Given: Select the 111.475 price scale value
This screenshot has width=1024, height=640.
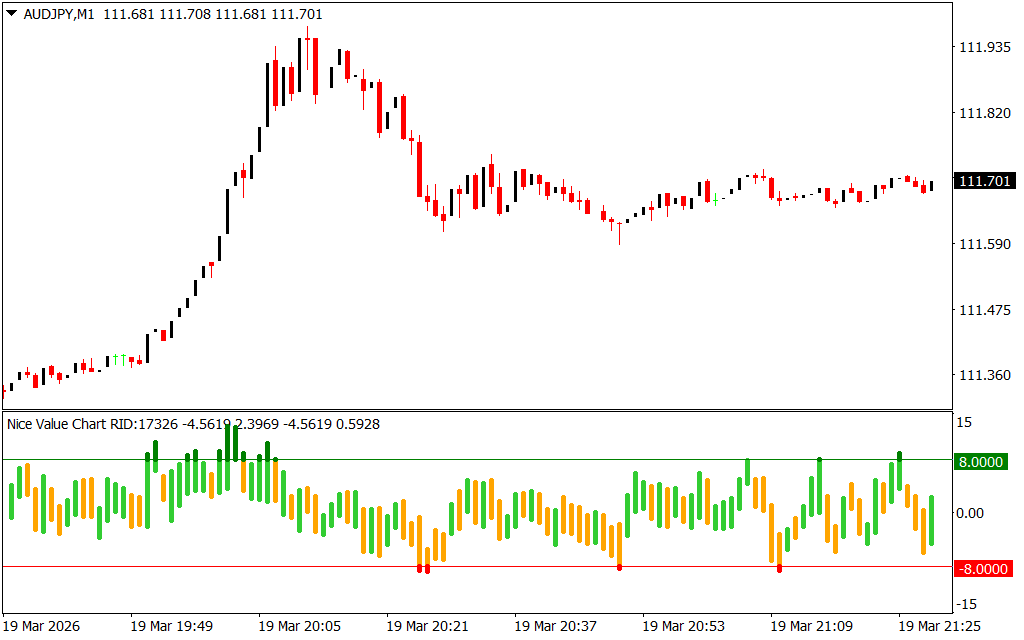Looking at the screenshot, I should click(x=983, y=311).
